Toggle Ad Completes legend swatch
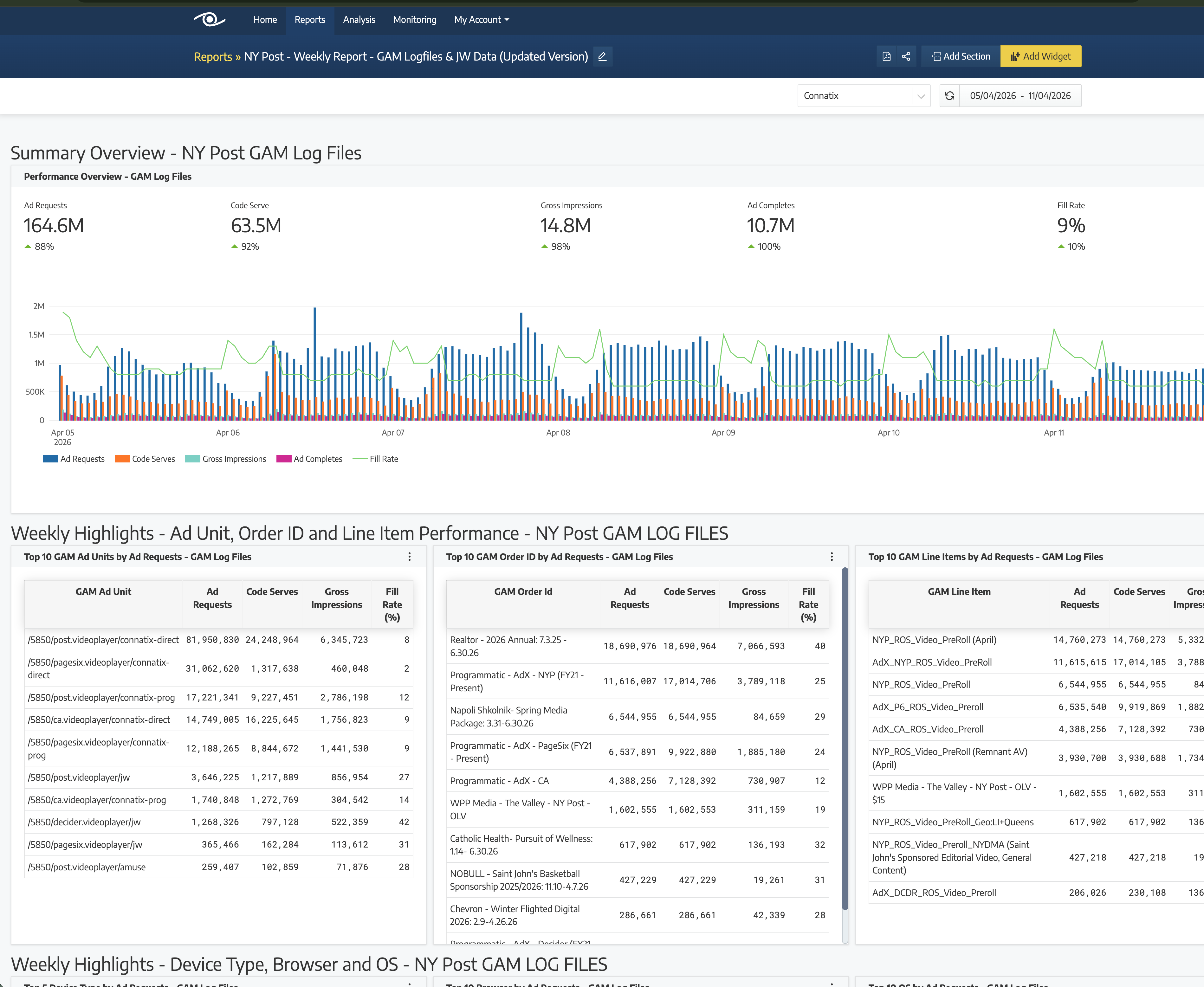The height and width of the screenshot is (987, 1204). 284,459
